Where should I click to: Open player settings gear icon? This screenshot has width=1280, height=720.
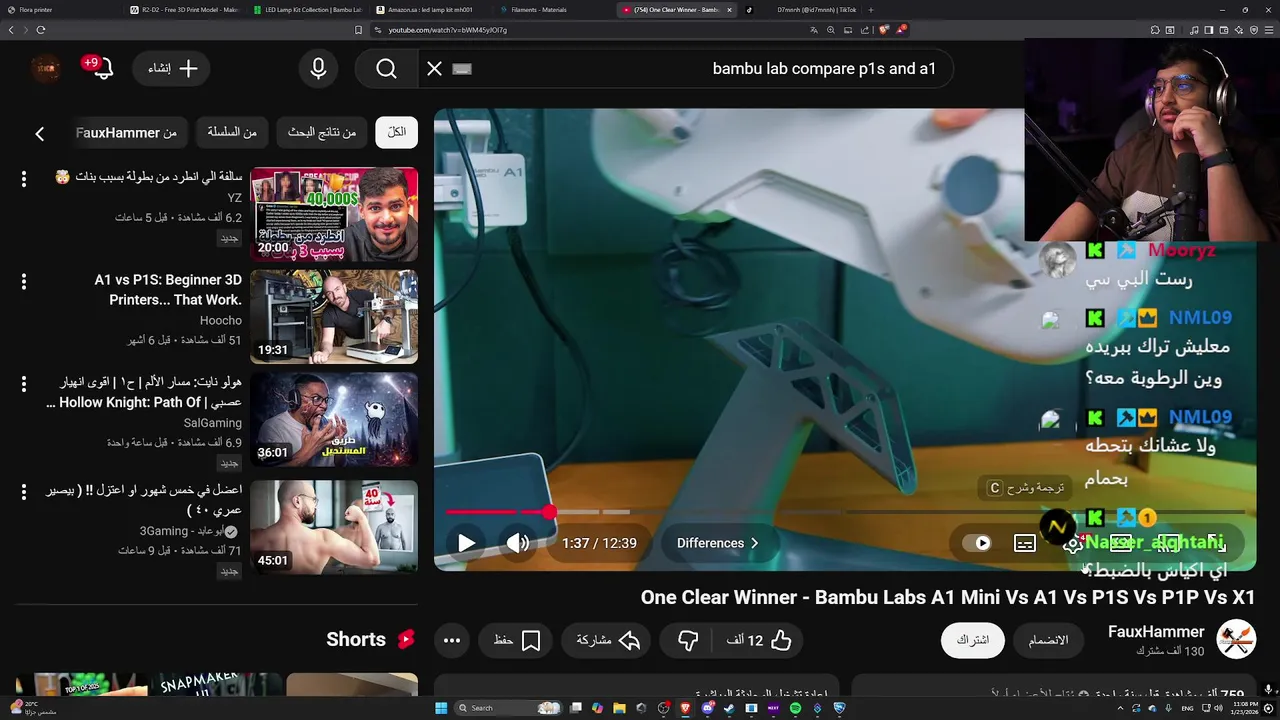coord(1072,543)
